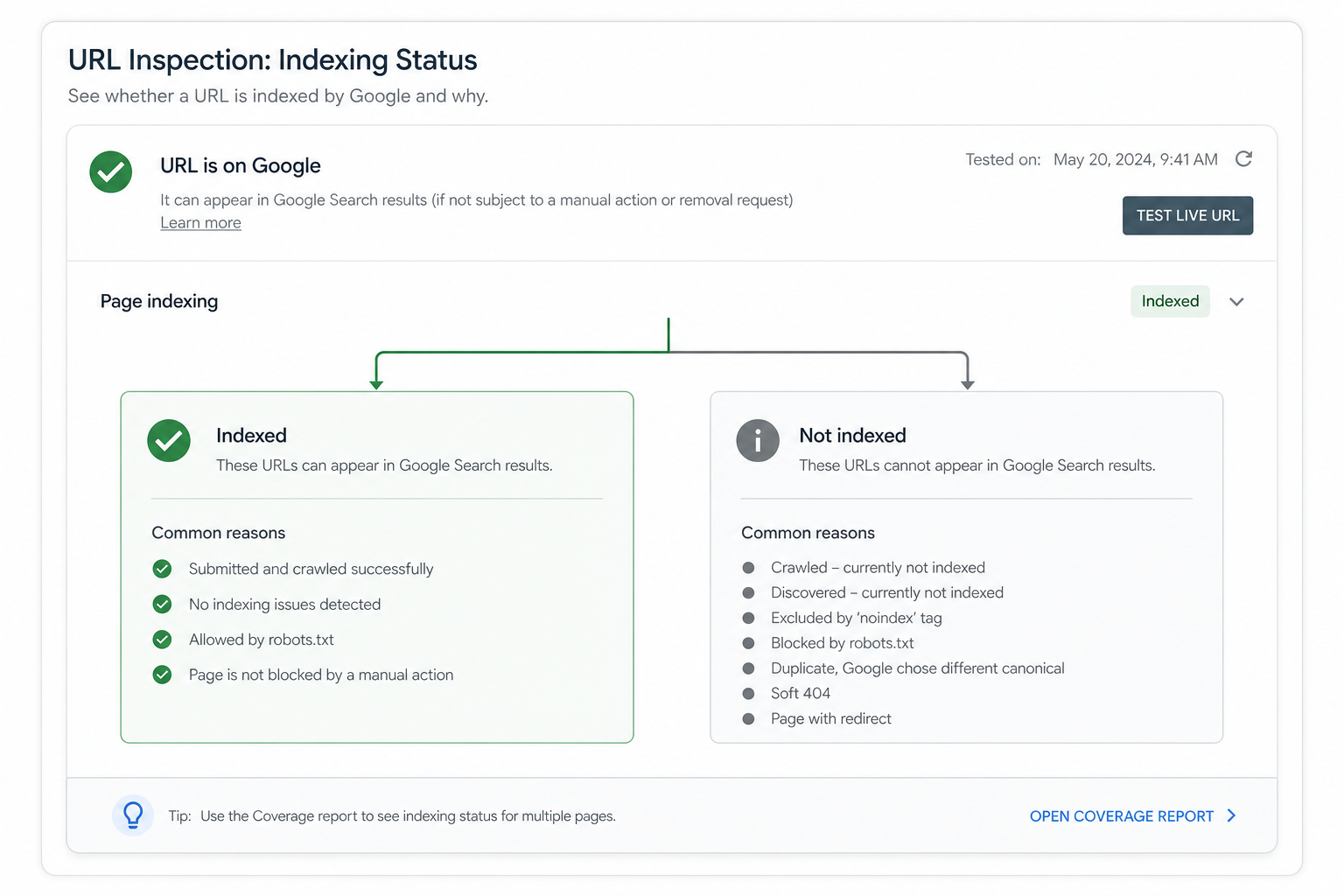Viewport: 1344px width, 896px height.
Task: Click the lightbulb tip icon
Action: (133, 815)
